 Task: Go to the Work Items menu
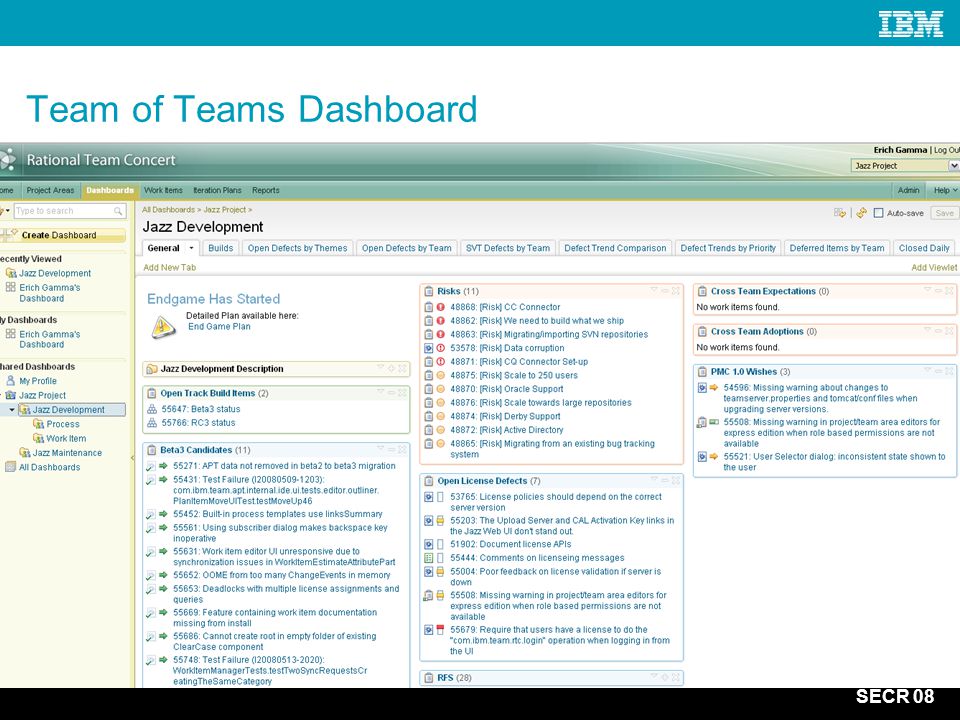pyautogui.click(x=163, y=190)
